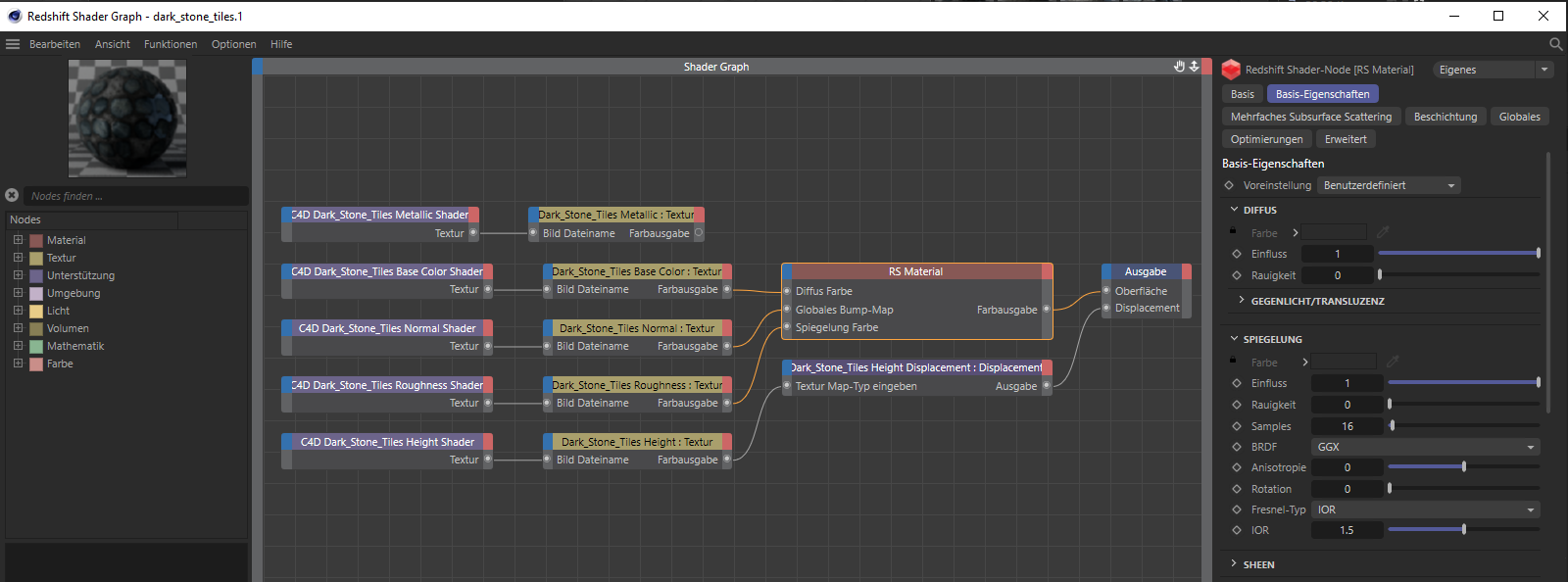Toggle Diffus Rauigkeit keyframe diamond

(1237, 275)
